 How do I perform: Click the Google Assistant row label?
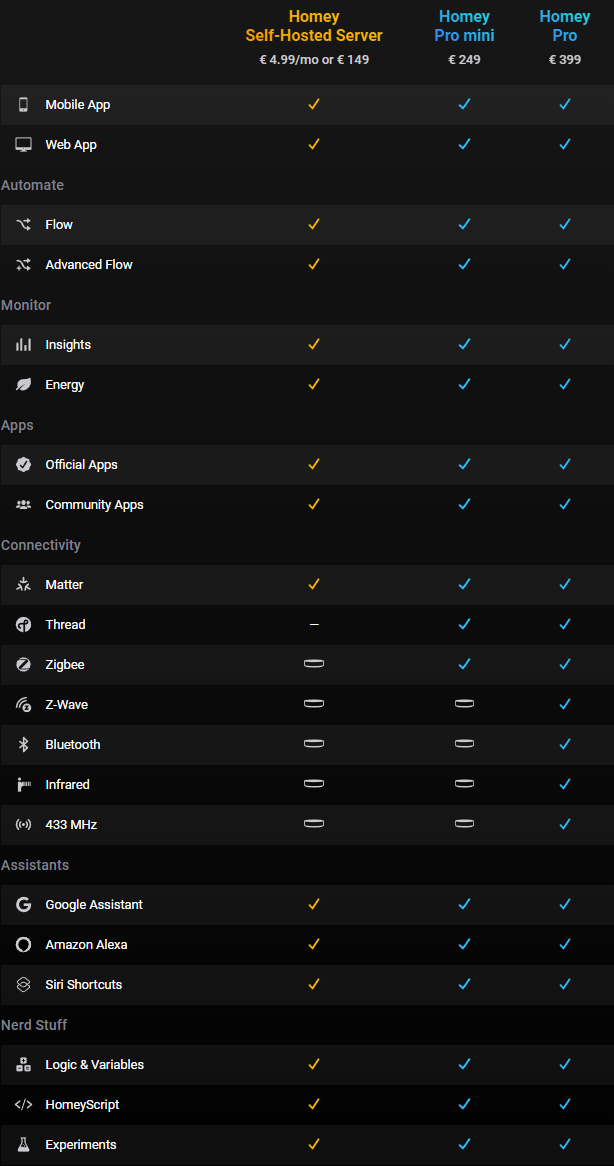point(94,905)
